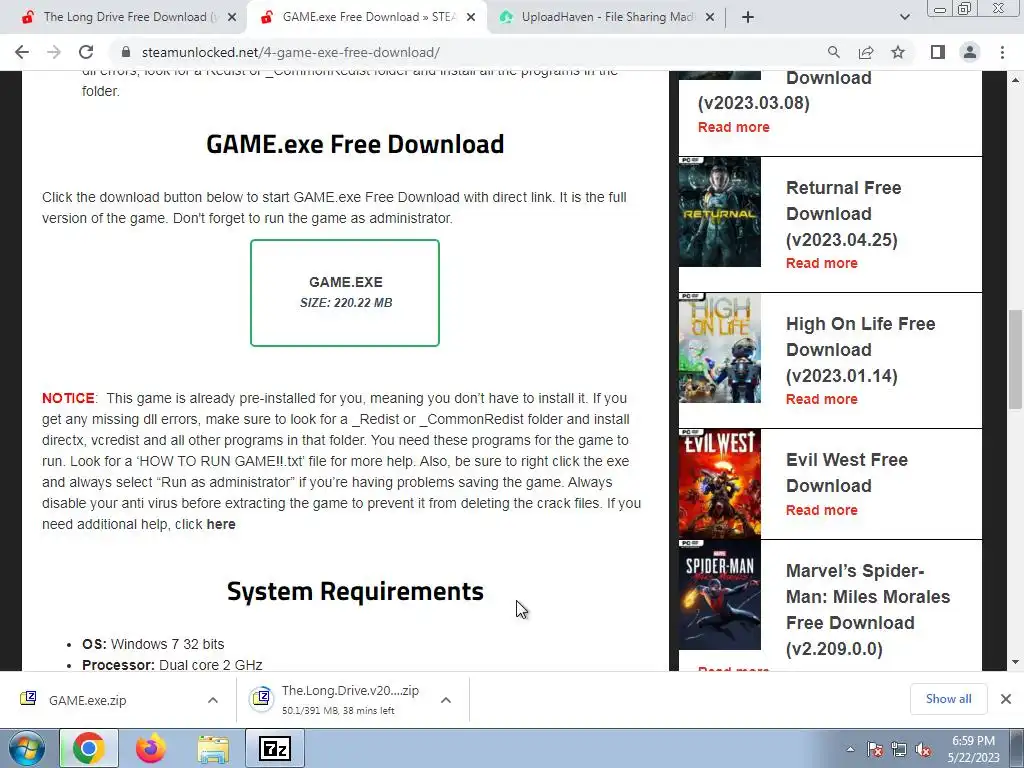Image resolution: width=1024 pixels, height=768 pixels.
Task: Open the zoom magnifier in address bar
Action: pyautogui.click(x=833, y=52)
